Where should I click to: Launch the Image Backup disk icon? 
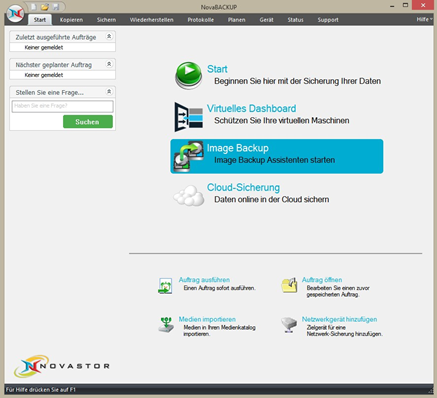(189, 156)
